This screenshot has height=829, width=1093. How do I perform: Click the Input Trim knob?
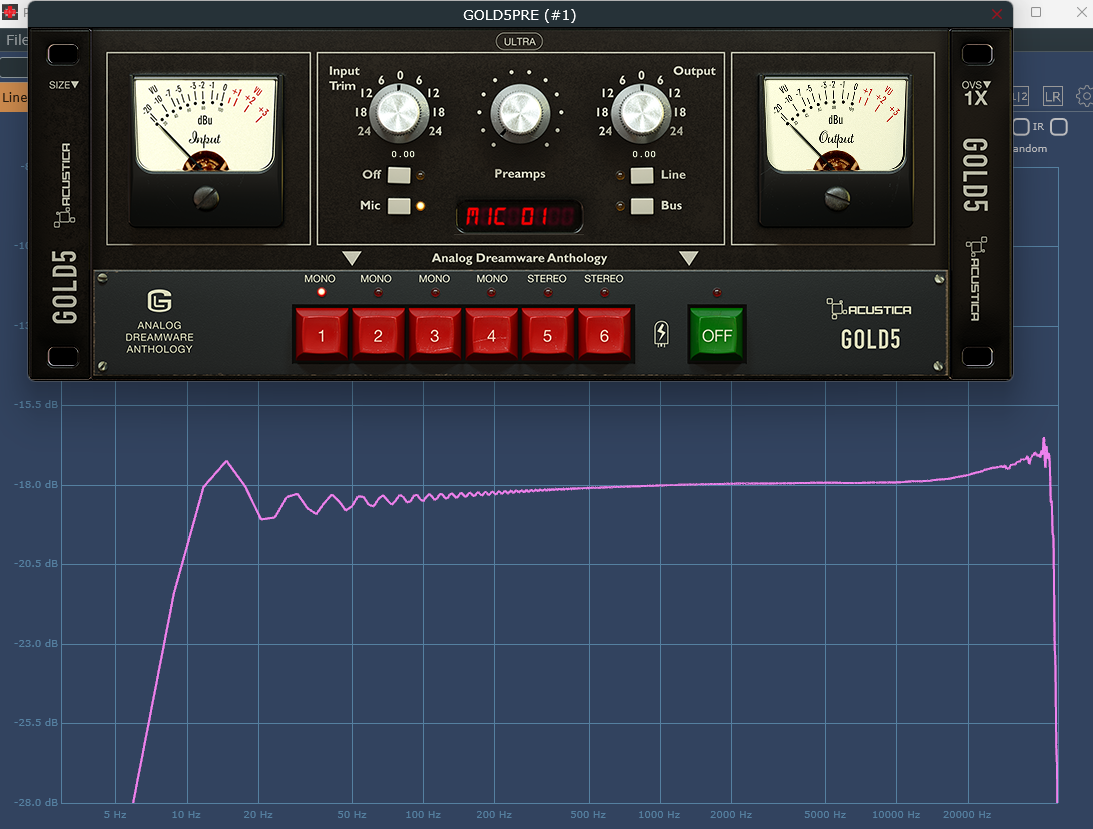pyautogui.click(x=399, y=114)
